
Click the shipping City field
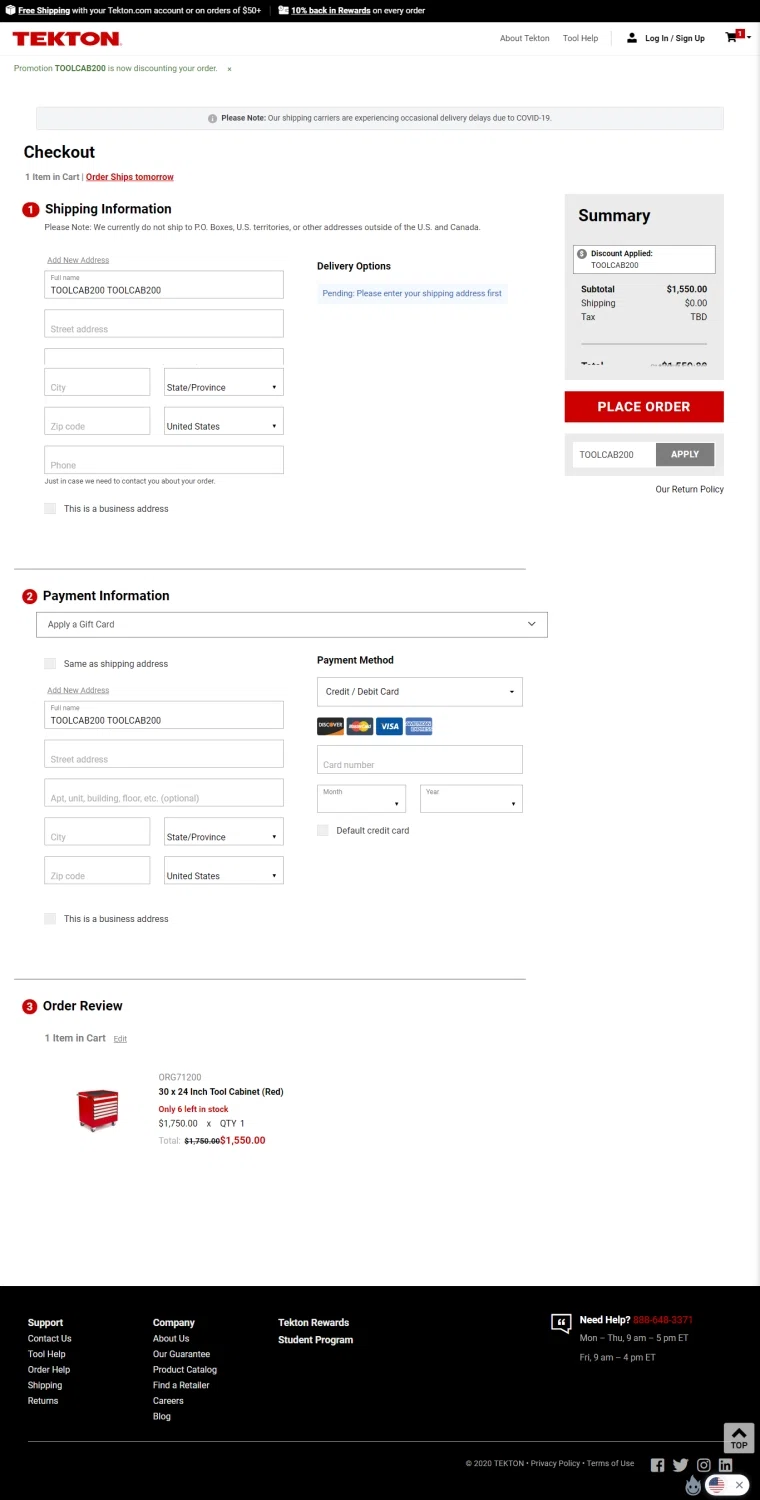click(97, 382)
